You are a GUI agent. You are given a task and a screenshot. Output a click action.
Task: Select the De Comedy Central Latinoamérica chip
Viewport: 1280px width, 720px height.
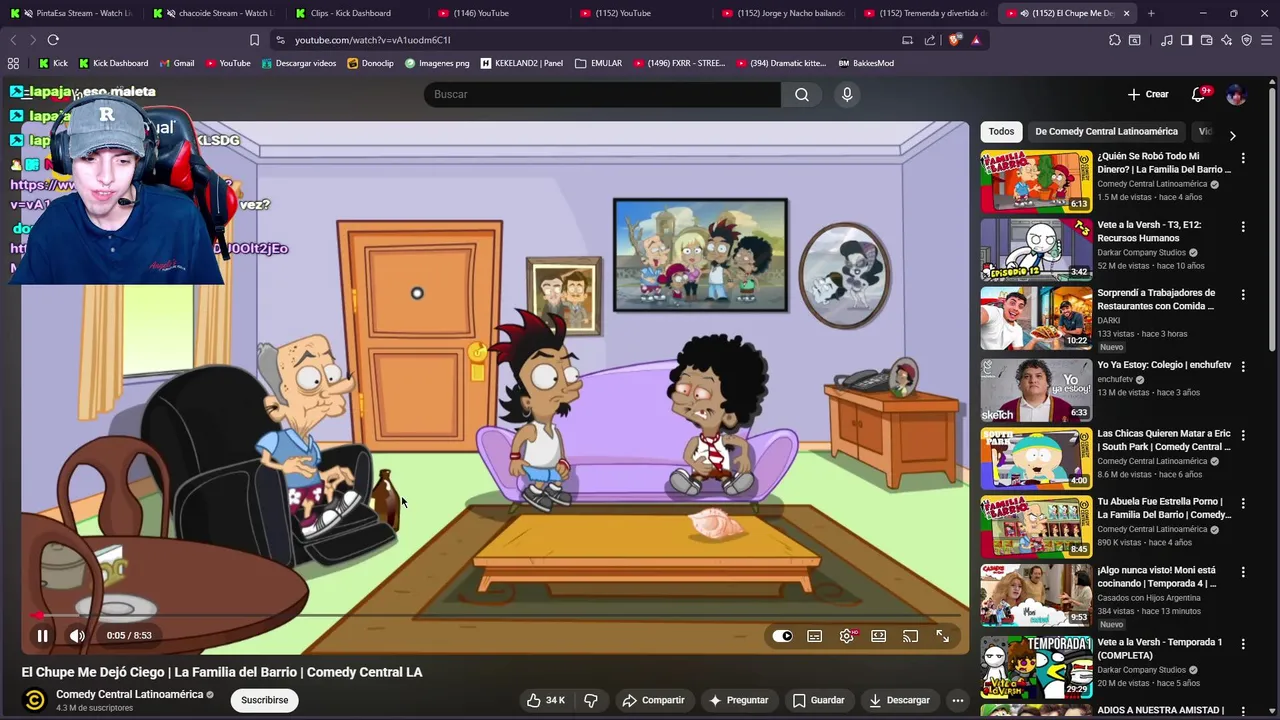tap(1106, 131)
